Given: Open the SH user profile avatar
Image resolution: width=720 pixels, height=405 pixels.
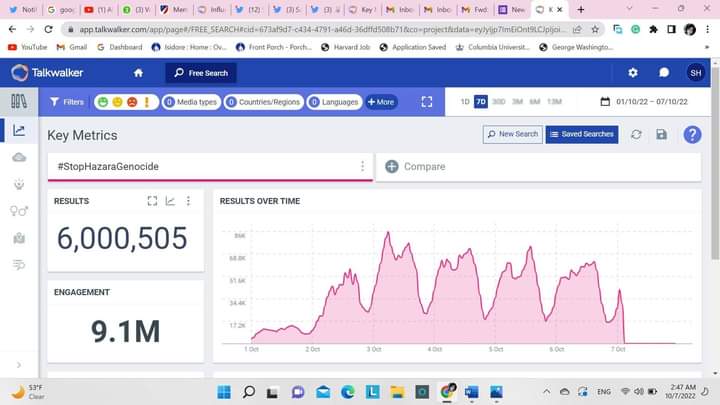Looking at the screenshot, I should click(696, 73).
